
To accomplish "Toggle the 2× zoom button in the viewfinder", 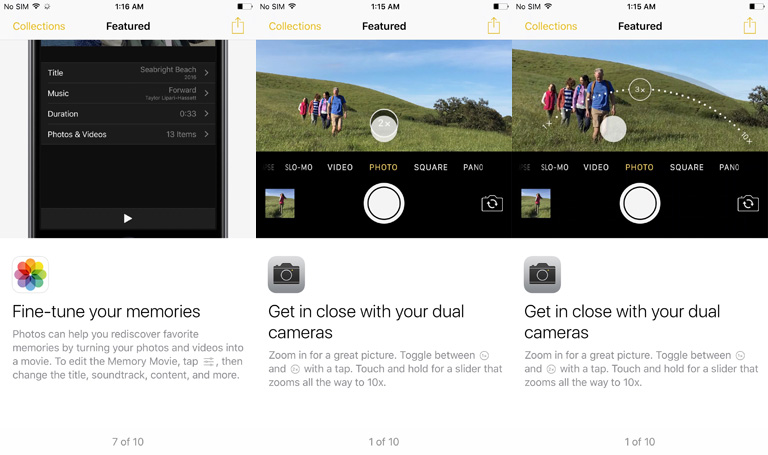I will point(384,124).
